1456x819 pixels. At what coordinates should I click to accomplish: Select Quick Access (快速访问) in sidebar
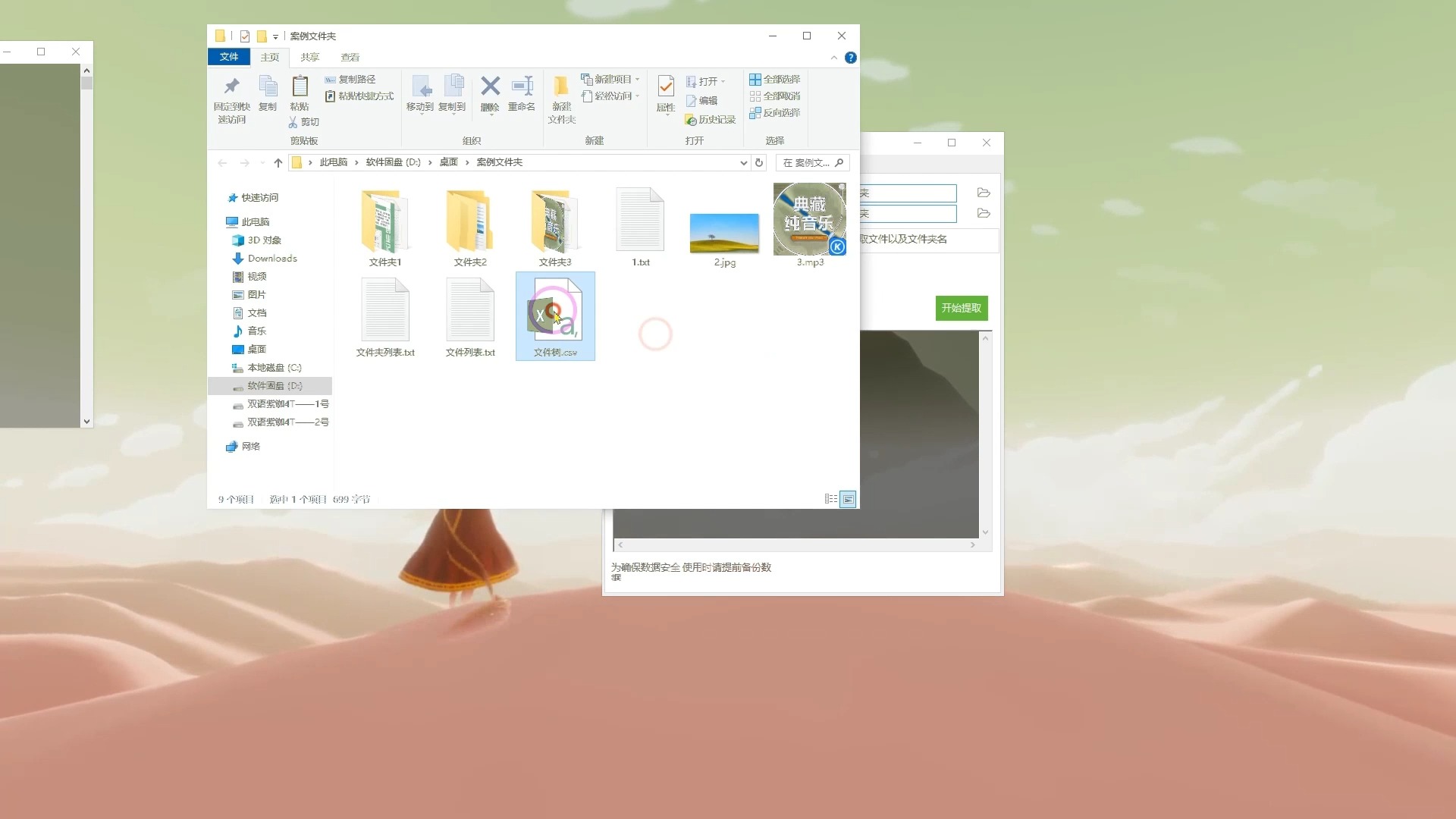click(259, 198)
